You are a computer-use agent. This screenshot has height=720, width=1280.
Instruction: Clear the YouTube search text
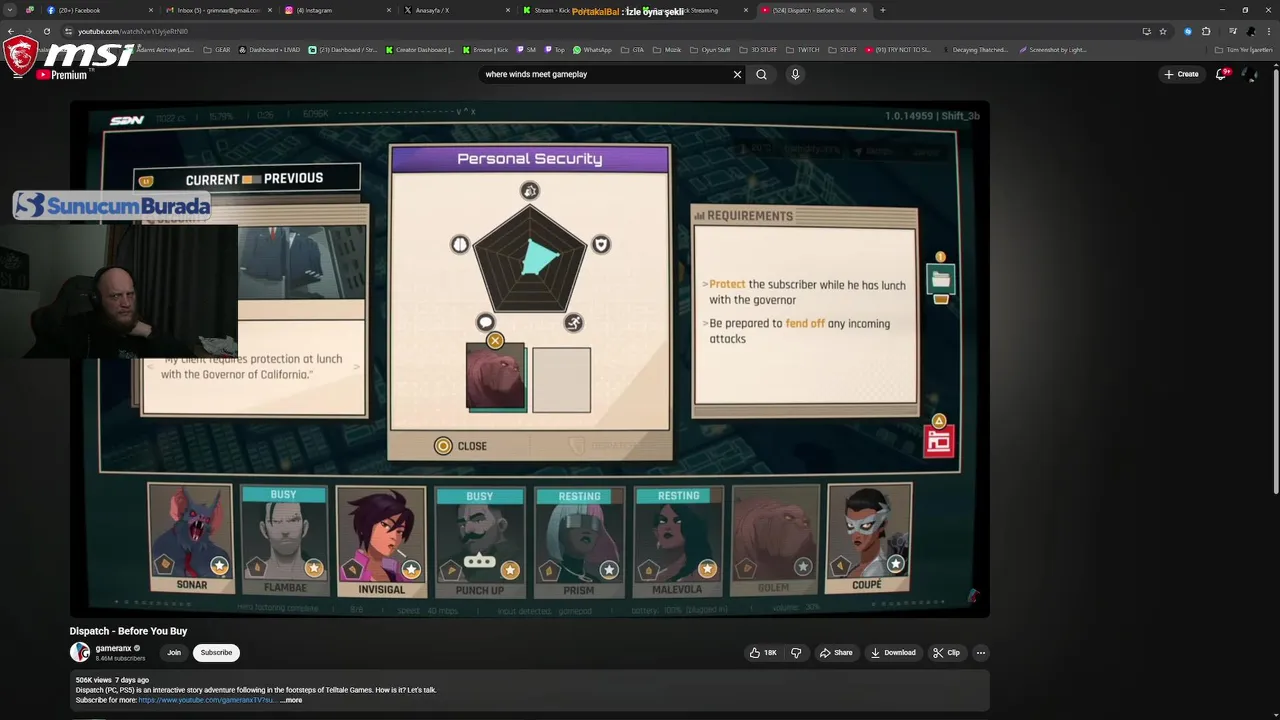[737, 74]
